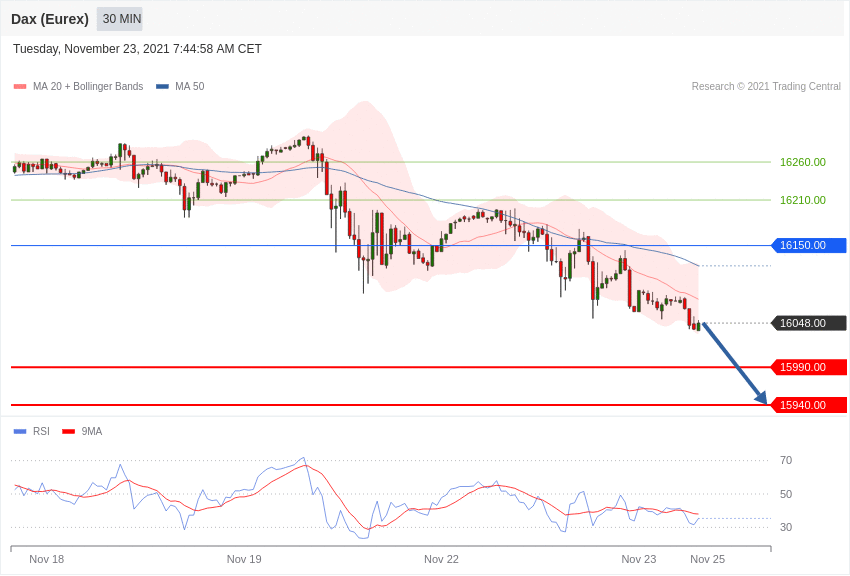Toggle the RSI legend label
Screen dimensions: 850x576
click(41, 431)
